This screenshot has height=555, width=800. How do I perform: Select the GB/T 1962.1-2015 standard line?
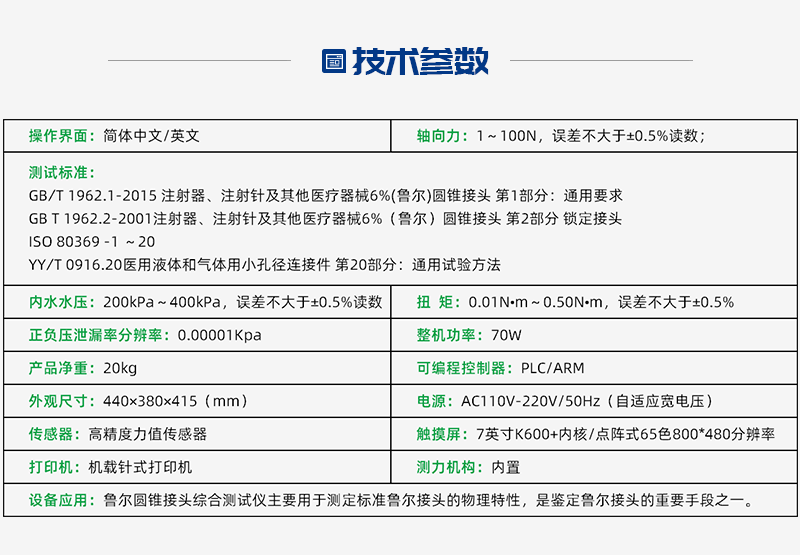[326, 196]
